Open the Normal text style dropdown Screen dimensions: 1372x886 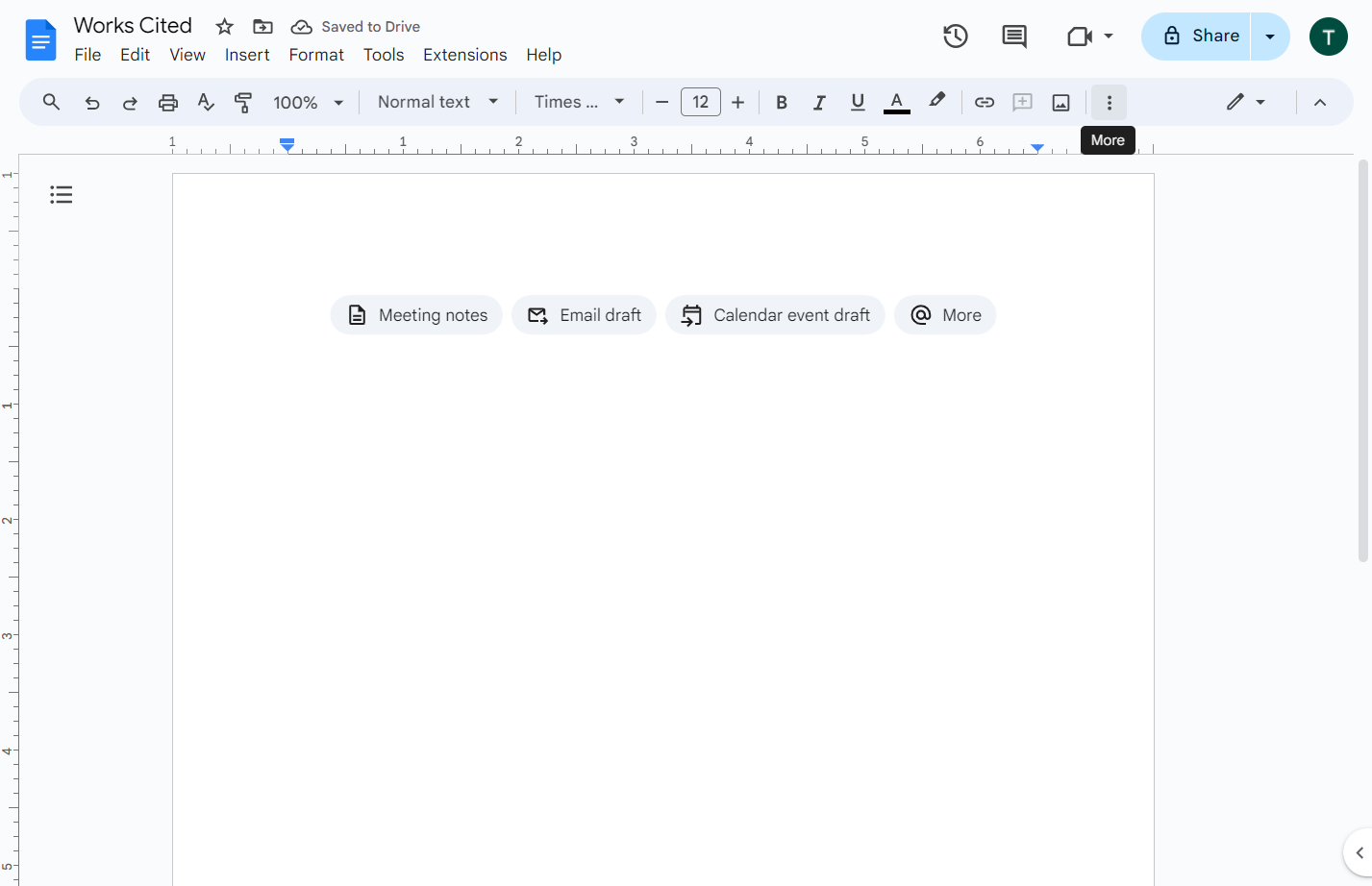[437, 102]
